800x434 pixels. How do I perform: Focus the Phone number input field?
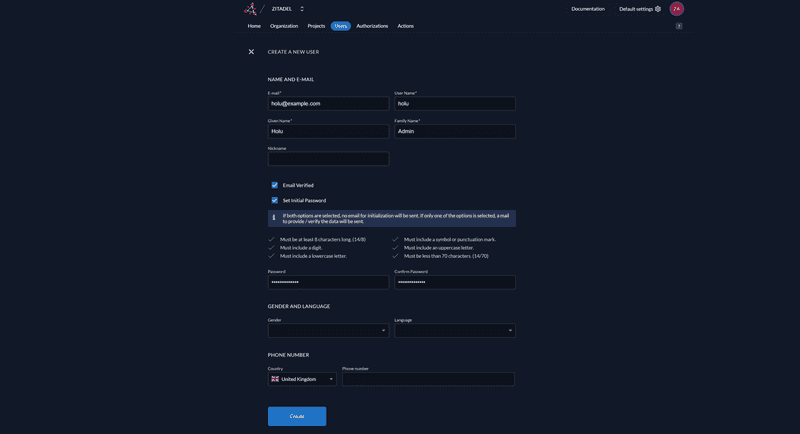[428, 379]
